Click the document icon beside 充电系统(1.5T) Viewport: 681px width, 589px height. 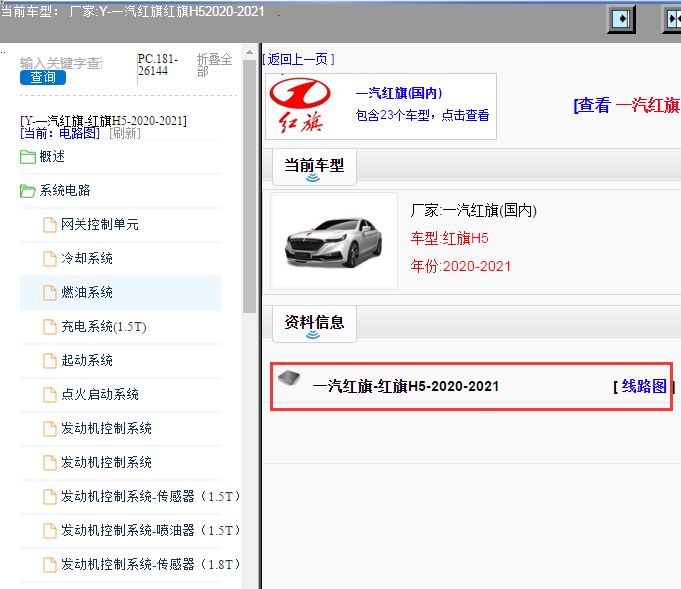tap(50, 327)
